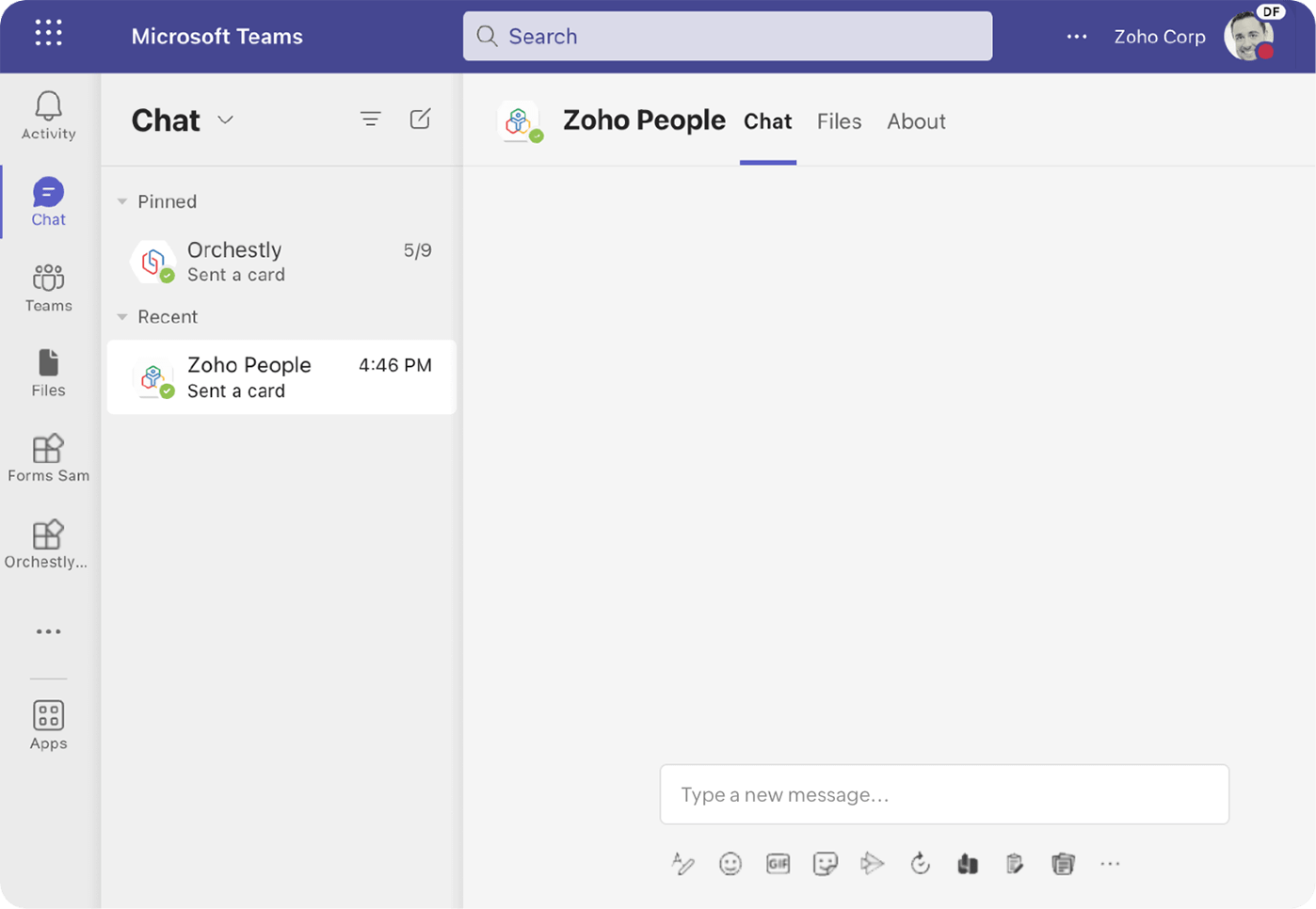Image resolution: width=1316 pixels, height=909 pixels.
Task: Attach a GIF to the message
Action: 778,863
